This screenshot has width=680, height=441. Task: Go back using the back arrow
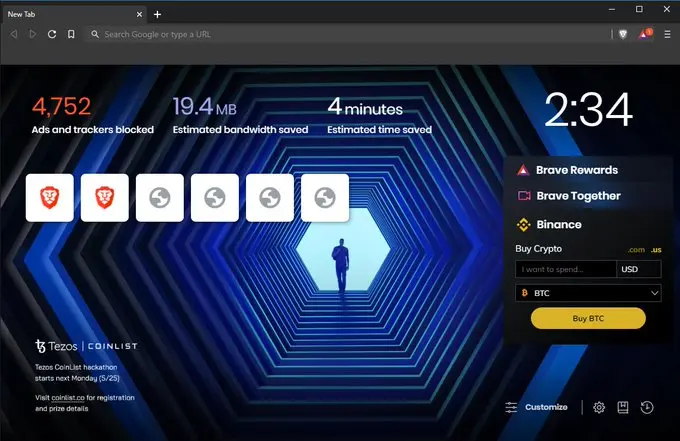tap(14, 34)
